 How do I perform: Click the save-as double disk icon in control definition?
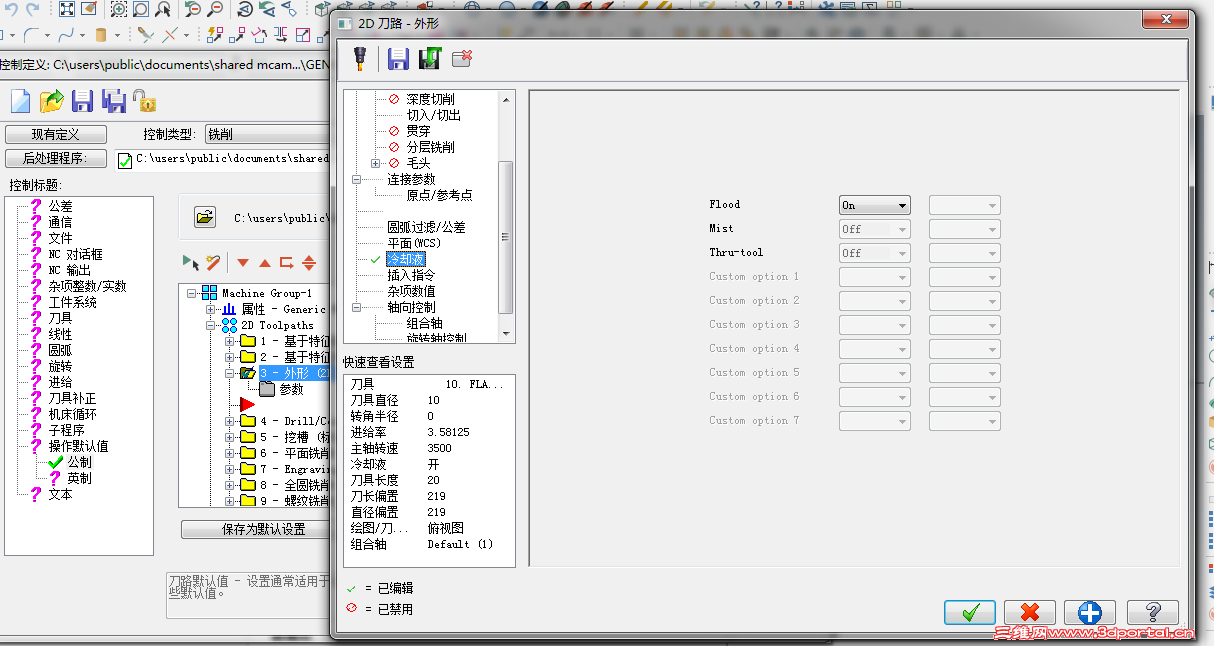114,102
